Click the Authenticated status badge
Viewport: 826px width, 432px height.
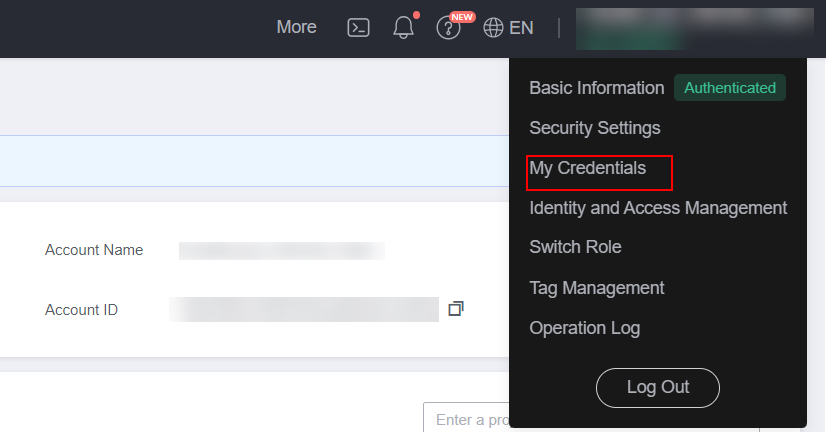[x=730, y=87]
